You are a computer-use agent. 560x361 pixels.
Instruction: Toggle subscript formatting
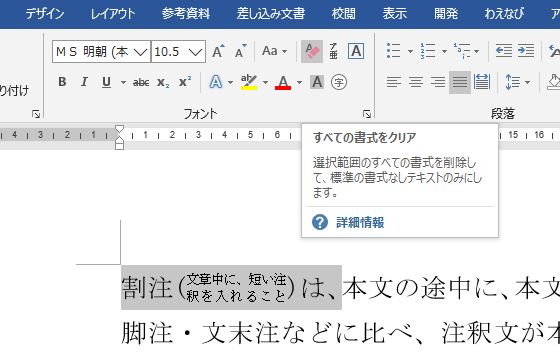pos(163,82)
